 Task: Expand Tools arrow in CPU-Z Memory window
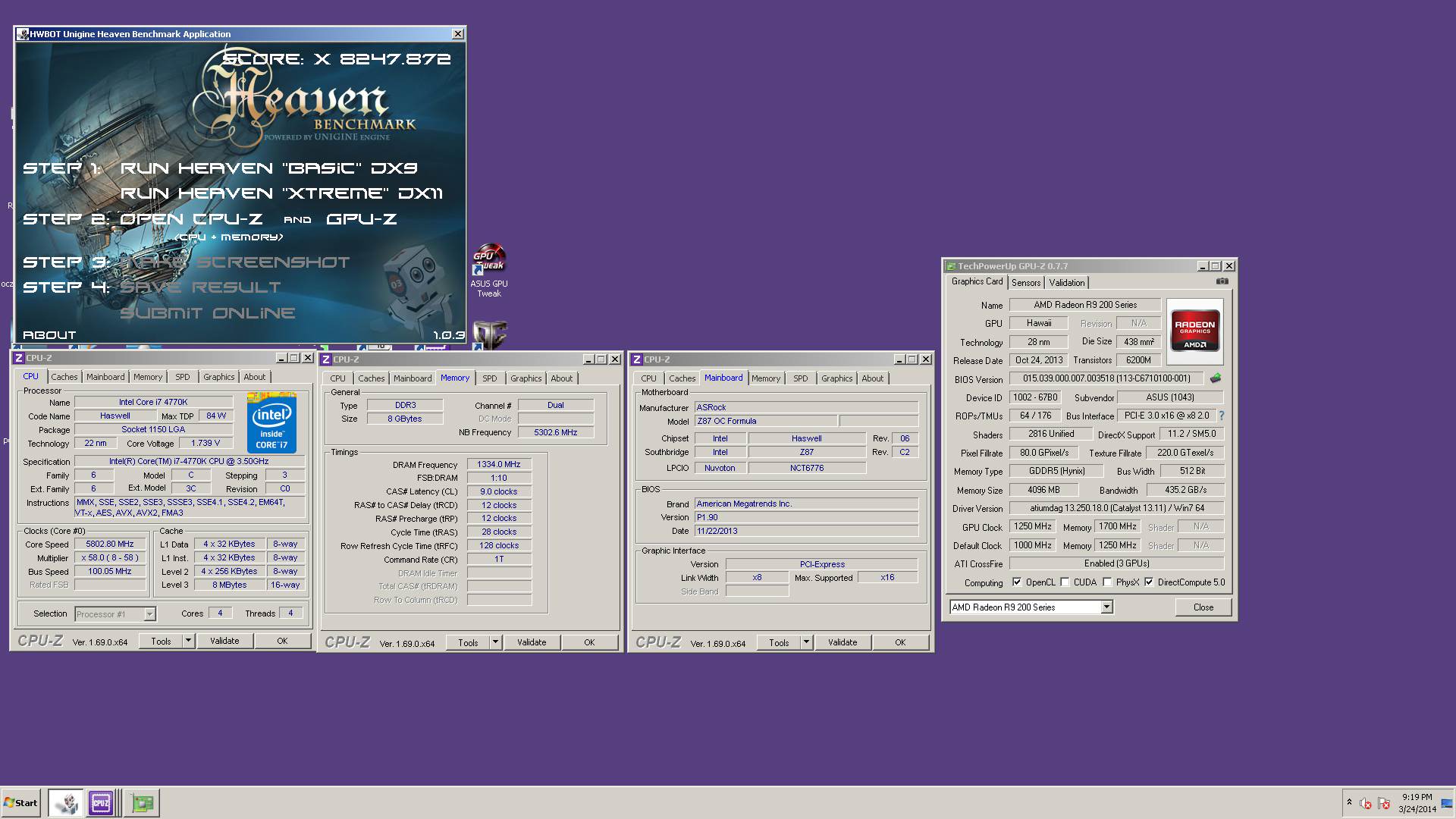495,643
